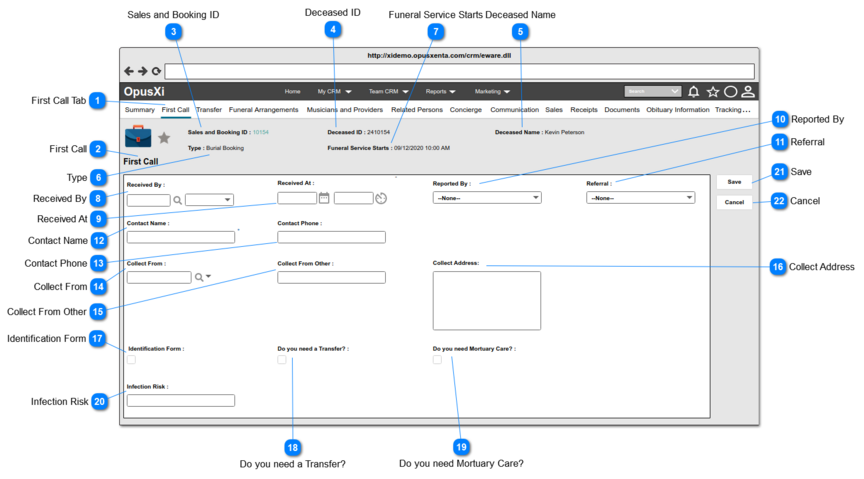This screenshot has height=479, width=864.
Task: Open Received By secondary dropdown
Action: tap(209, 200)
